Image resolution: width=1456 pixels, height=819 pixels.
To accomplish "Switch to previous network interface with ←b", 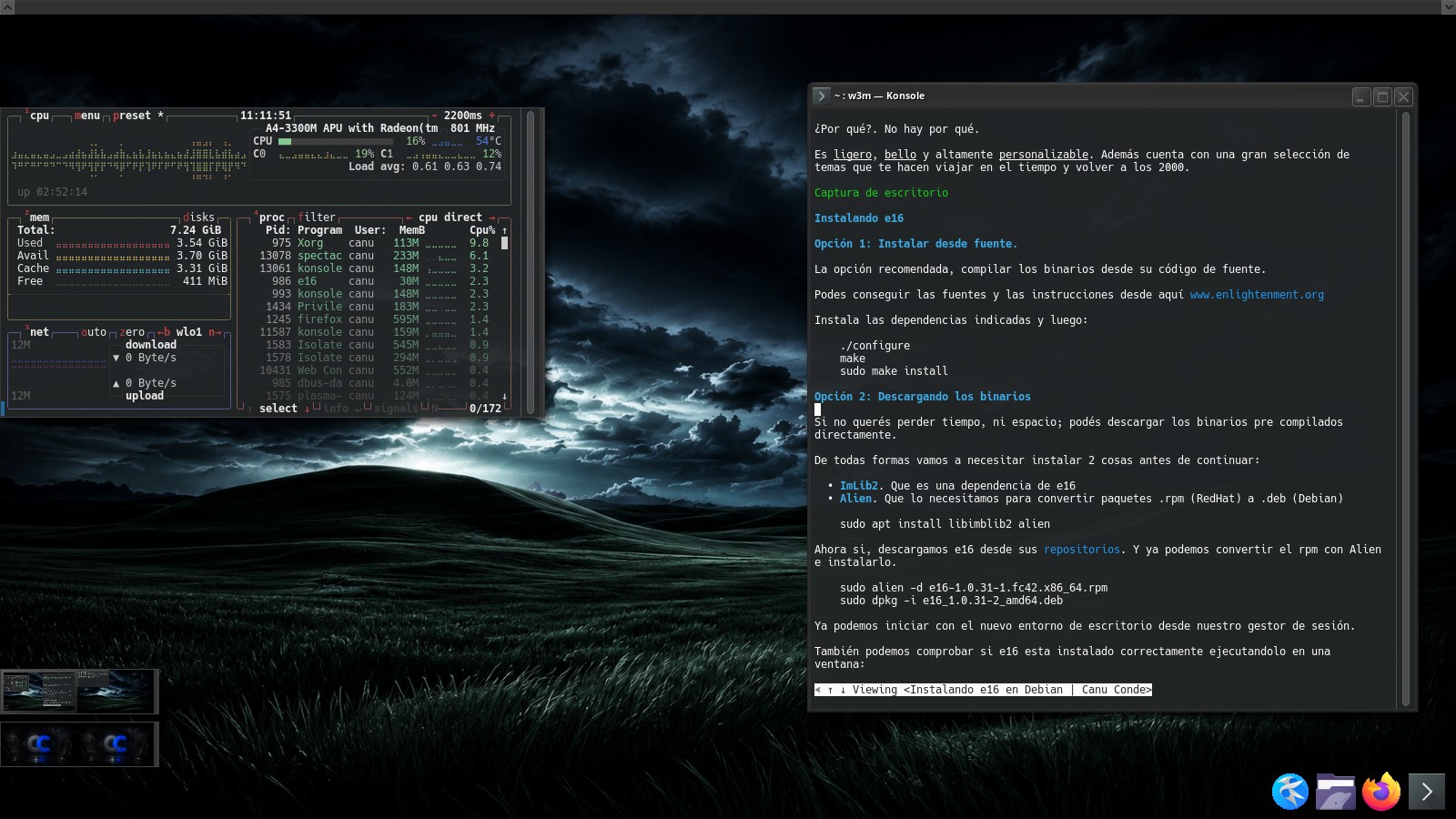I will pos(164,332).
